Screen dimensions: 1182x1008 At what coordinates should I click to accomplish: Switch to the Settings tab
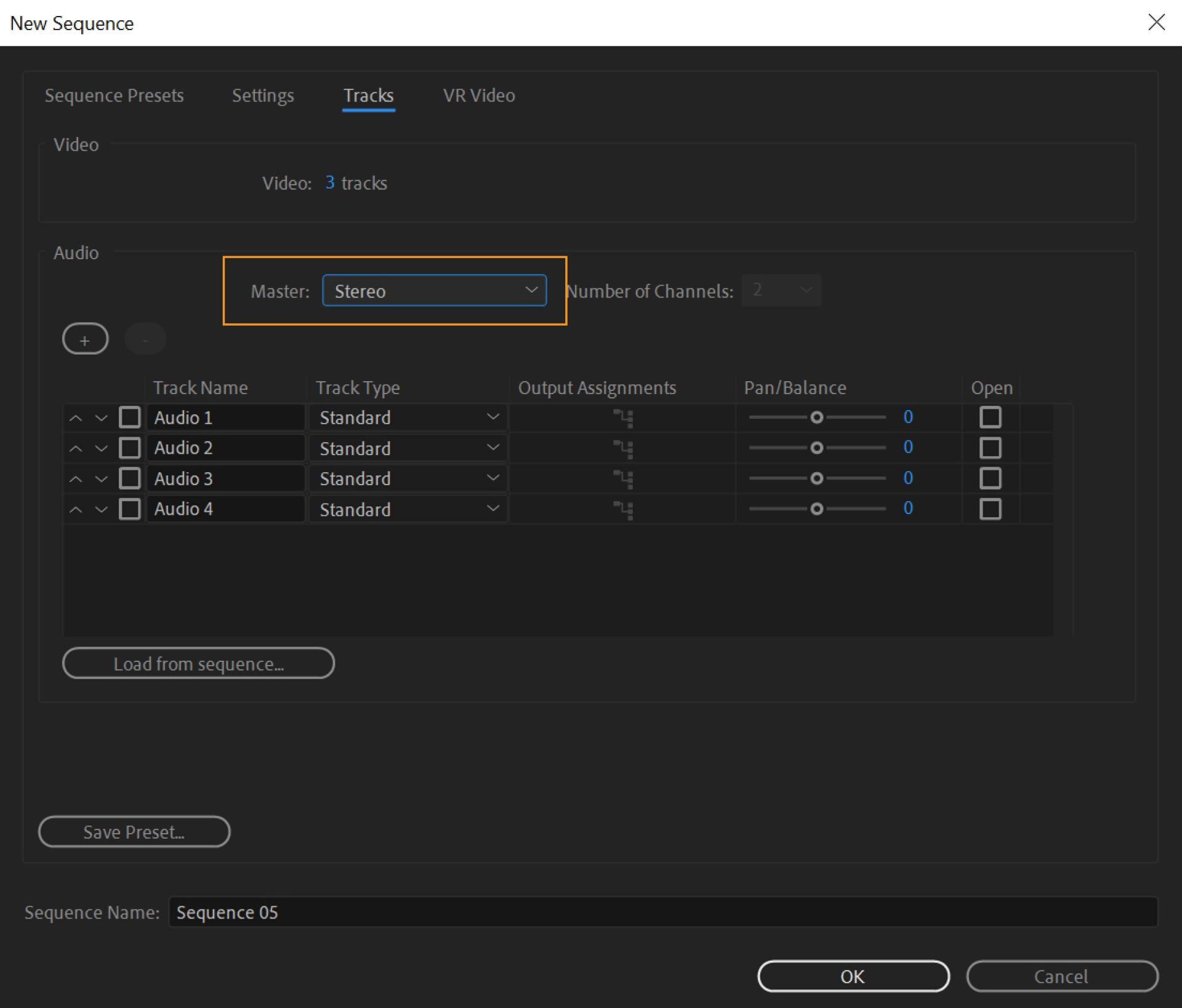pyautogui.click(x=263, y=95)
